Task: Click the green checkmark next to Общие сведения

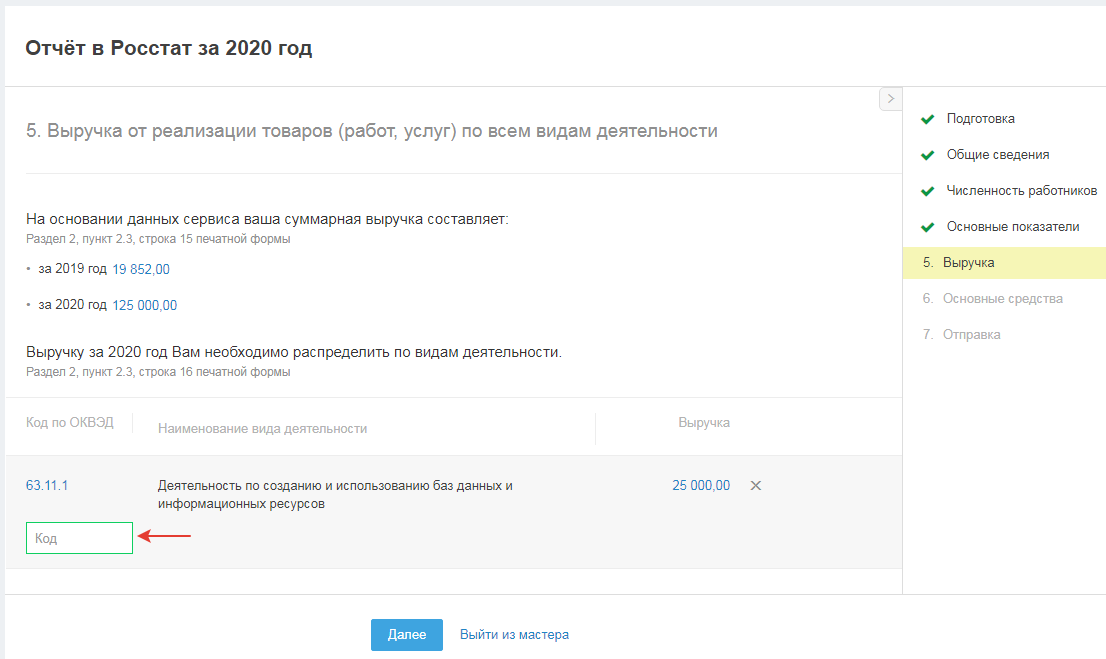Action: (x=928, y=155)
